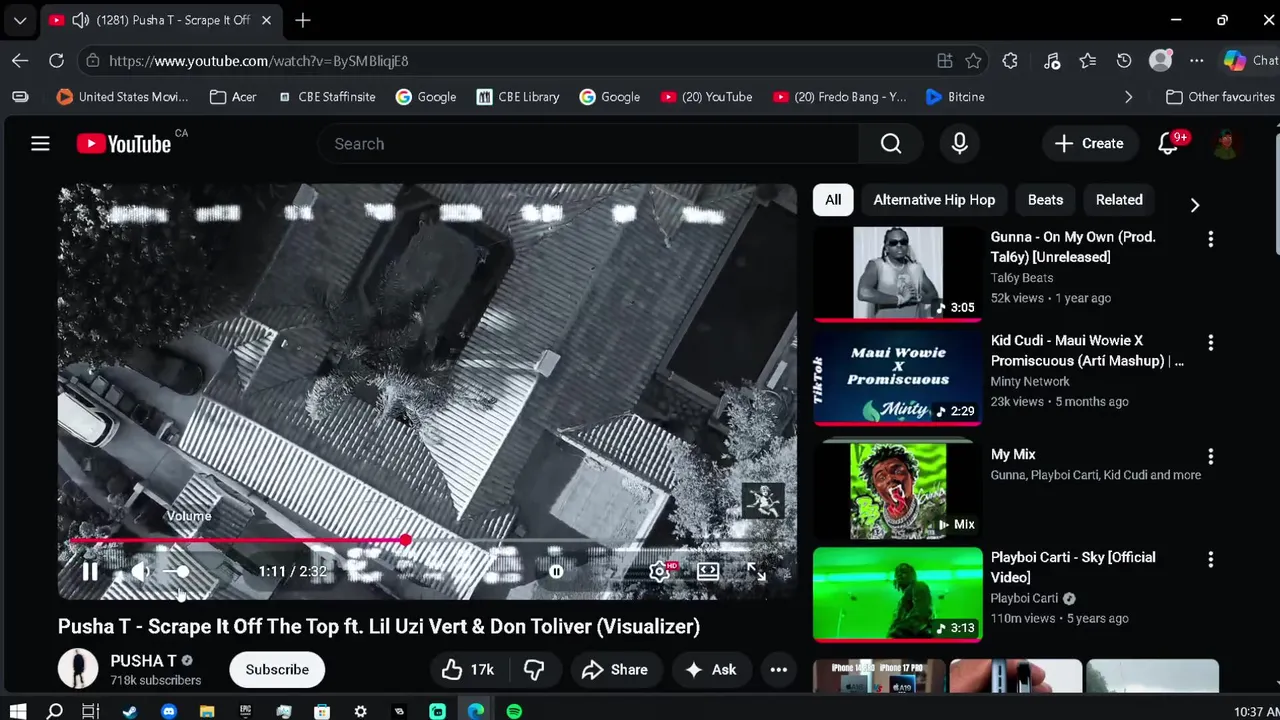The image size is (1280, 720).
Task: Go to the YouTube home logo
Action: [x=124, y=144]
